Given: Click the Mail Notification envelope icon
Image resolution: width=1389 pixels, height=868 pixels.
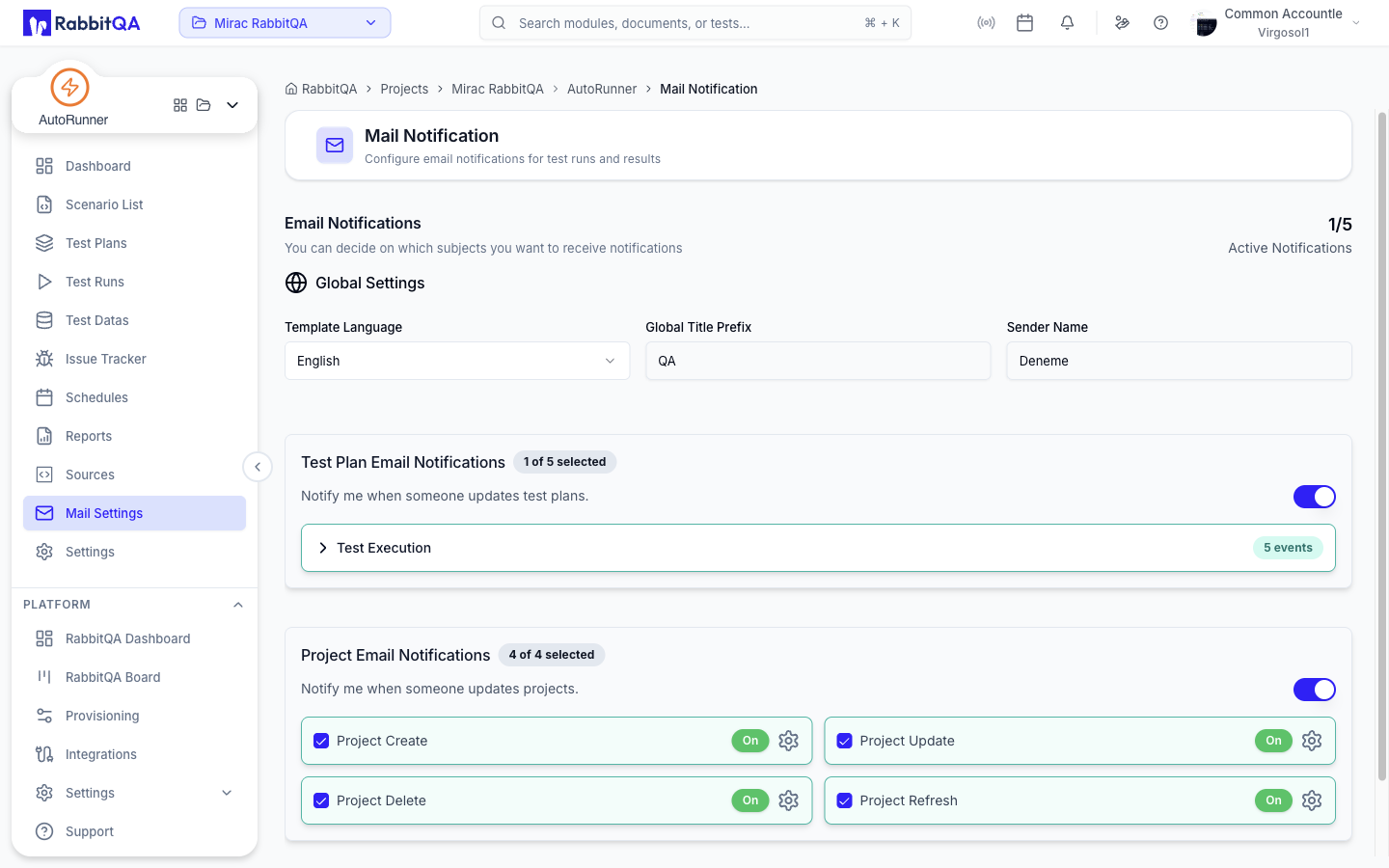Looking at the screenshot, I should coord(335,146).
